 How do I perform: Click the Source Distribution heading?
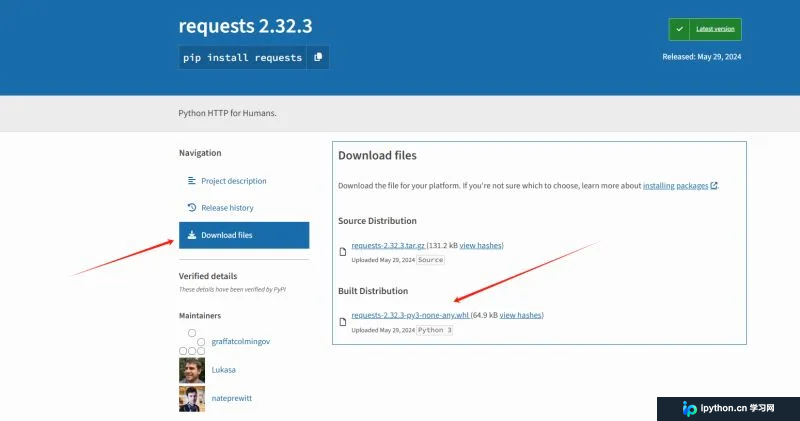(377, 221)
